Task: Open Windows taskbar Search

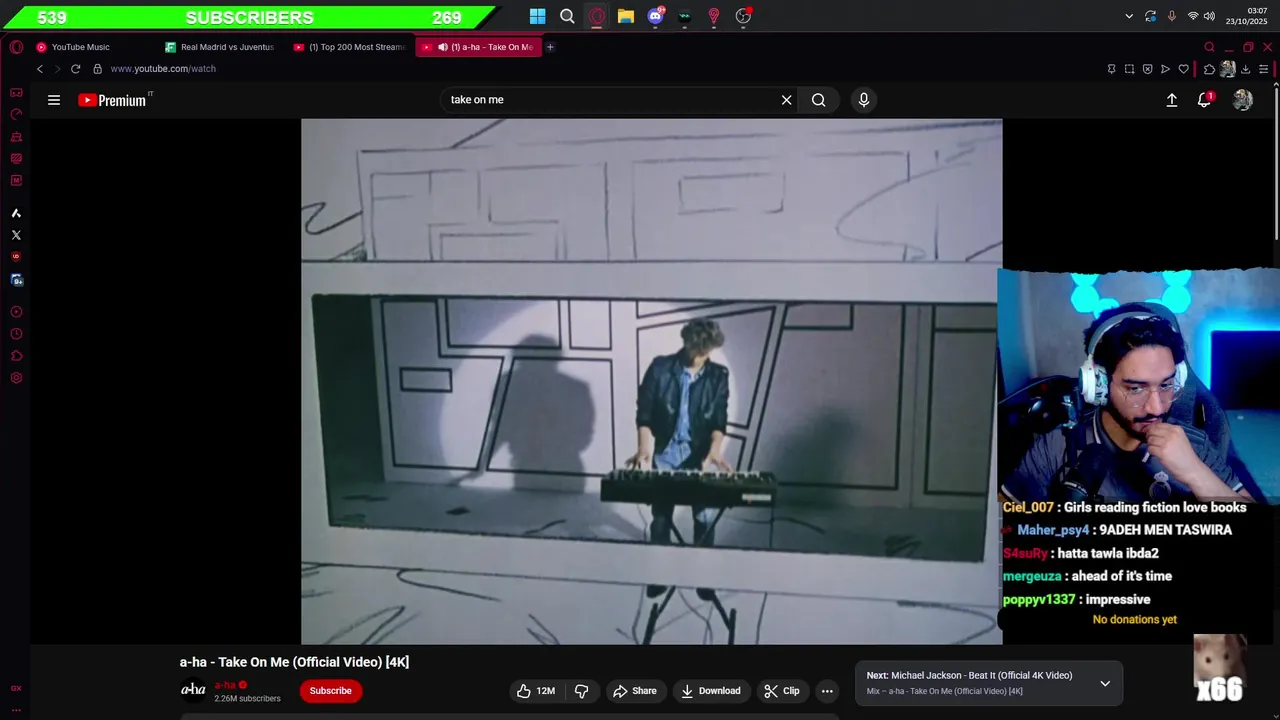Action: click(567, 16)
